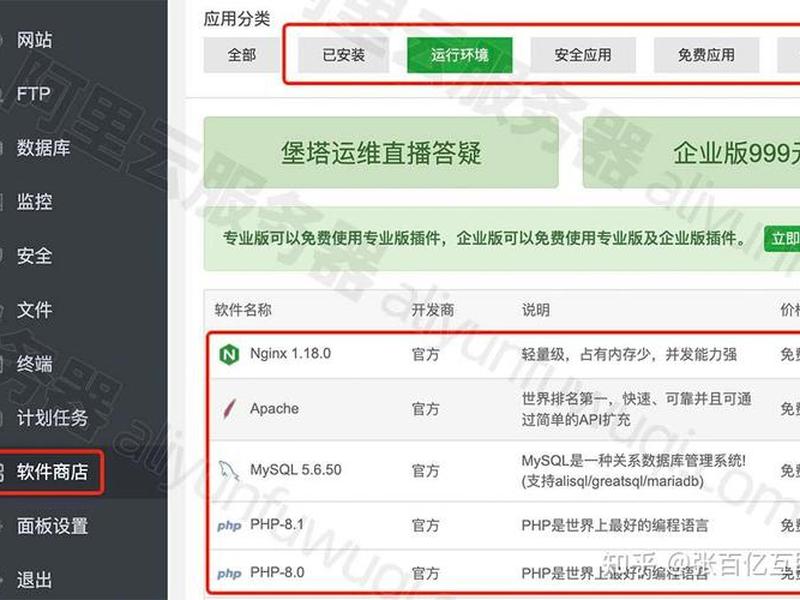This screenshot has width=800, height=600.
Task: Click the PHP-8.1 description text
Action: (615, 526)
